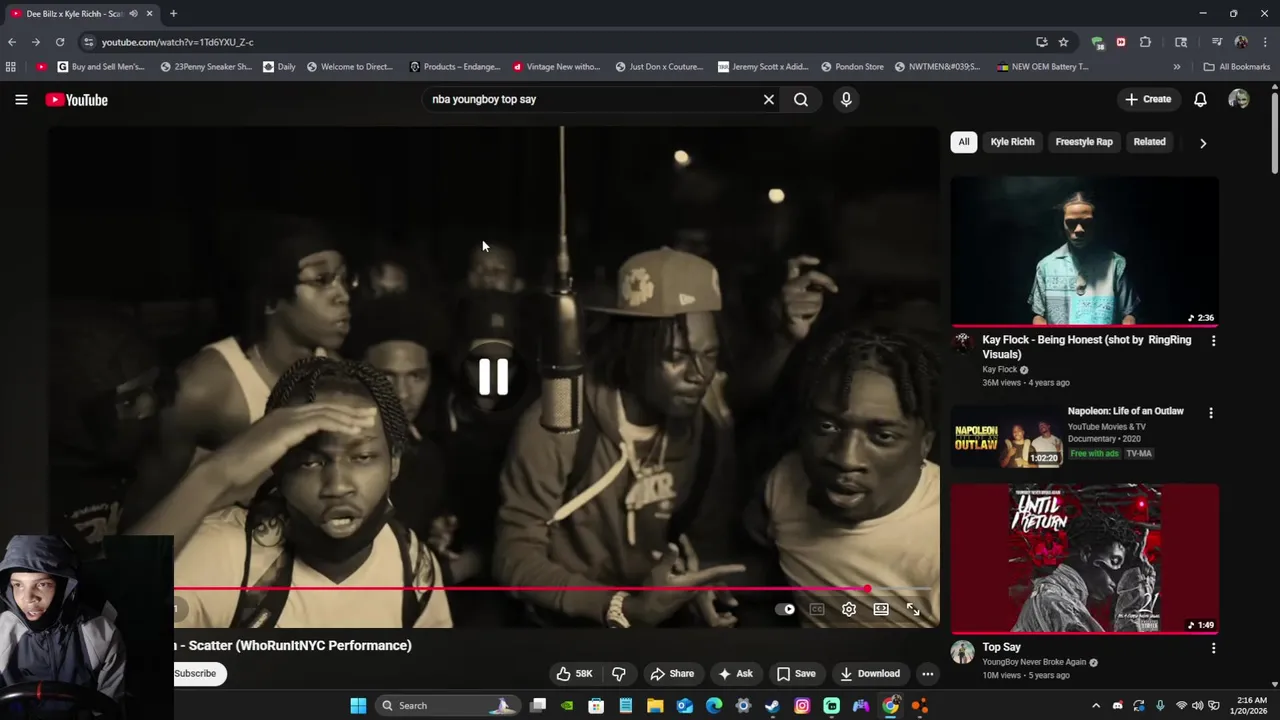
Task: Open options for Kay Flock Being Honest video
Action: point(1213,341)
